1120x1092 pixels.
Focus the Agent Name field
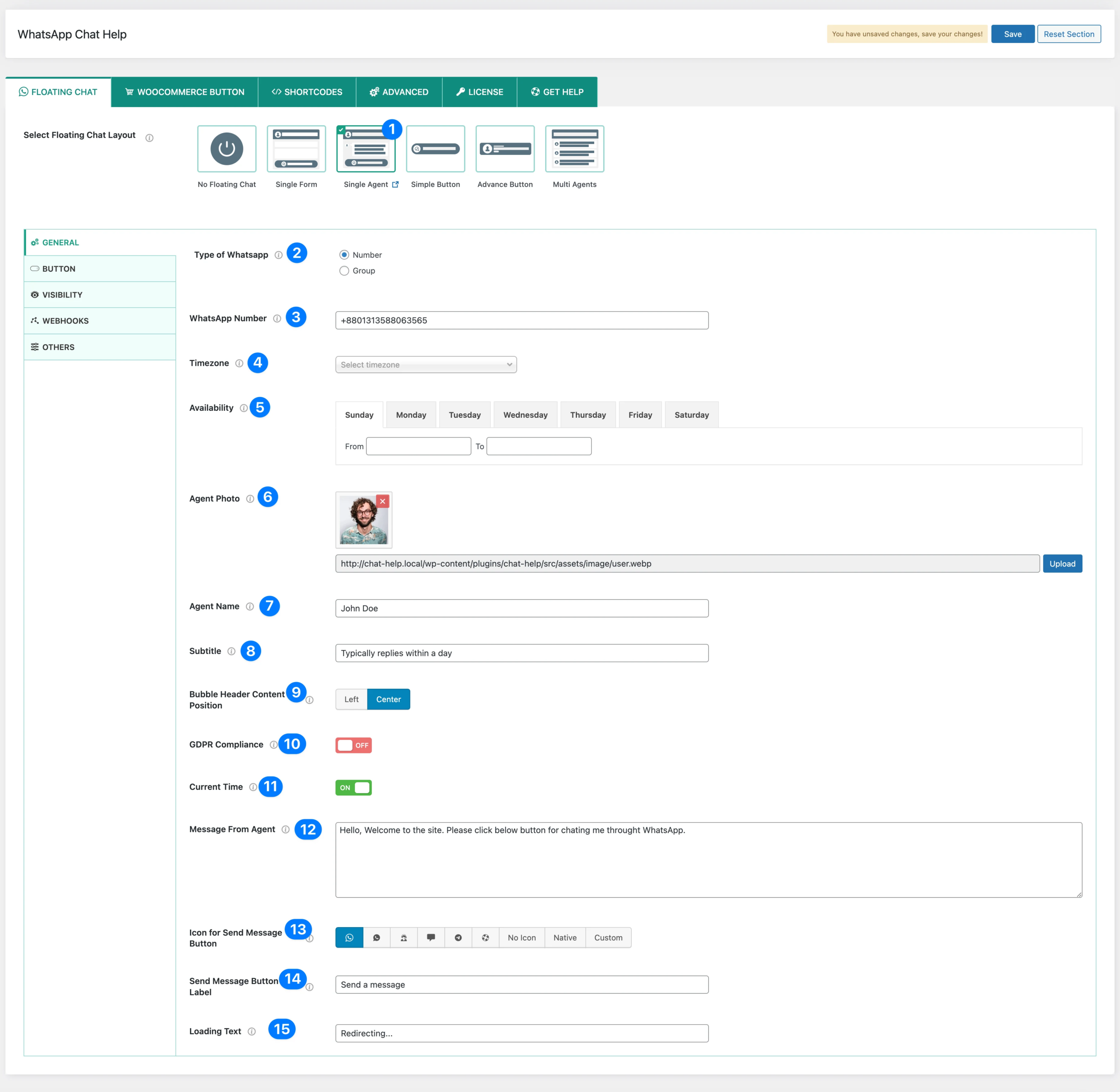click(x=522, y=608)
